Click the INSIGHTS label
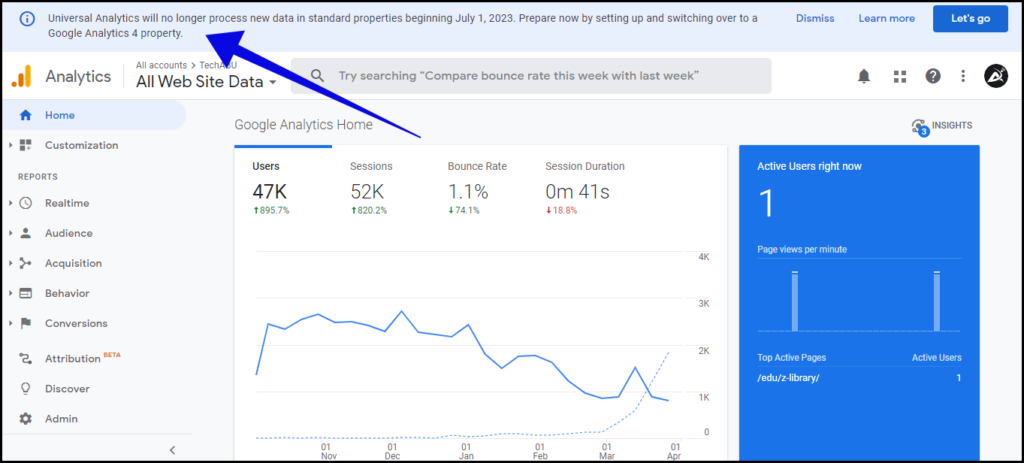The width and height of the screenshot is (1024, 463). (952, 125)
